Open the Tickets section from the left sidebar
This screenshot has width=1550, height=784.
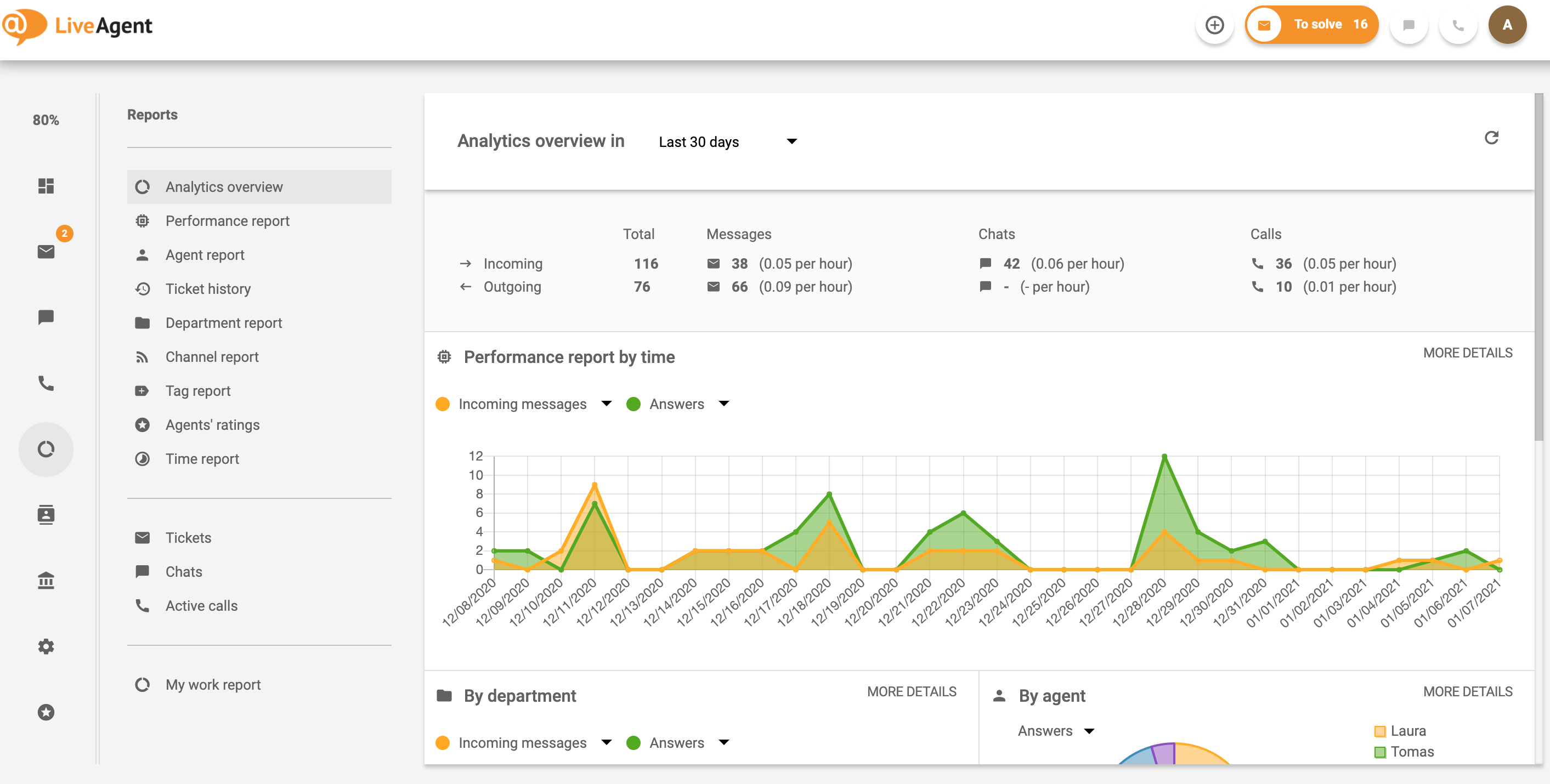[x=46, y=252]
